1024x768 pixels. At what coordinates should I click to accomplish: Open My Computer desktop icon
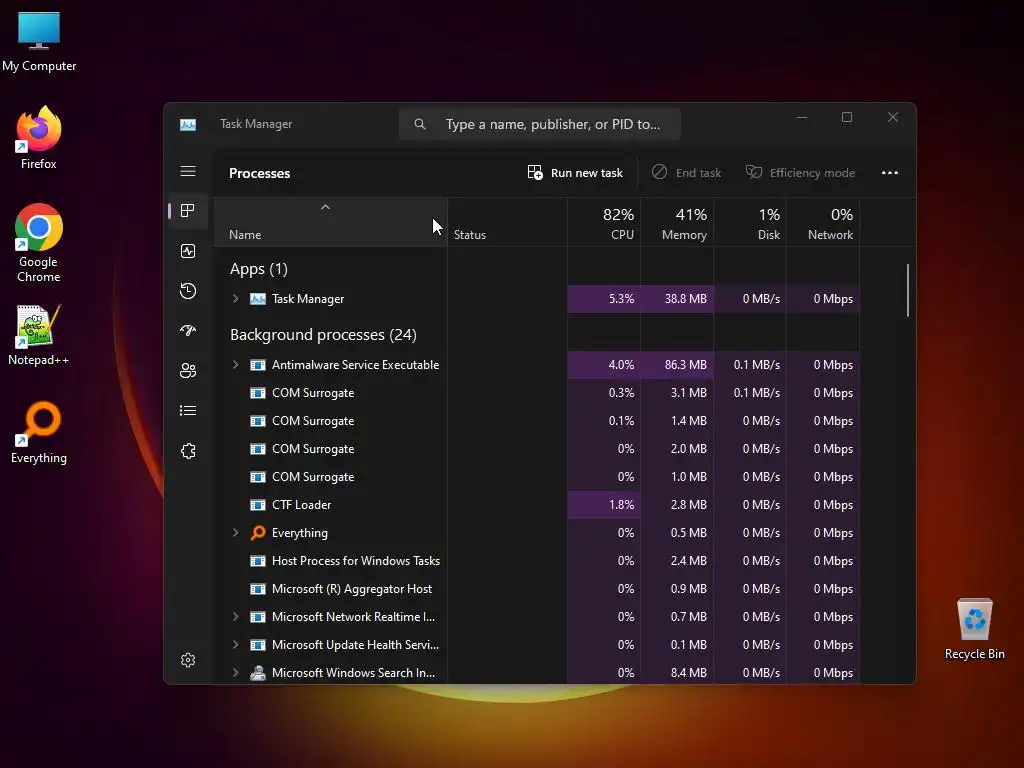pos(39,42)
